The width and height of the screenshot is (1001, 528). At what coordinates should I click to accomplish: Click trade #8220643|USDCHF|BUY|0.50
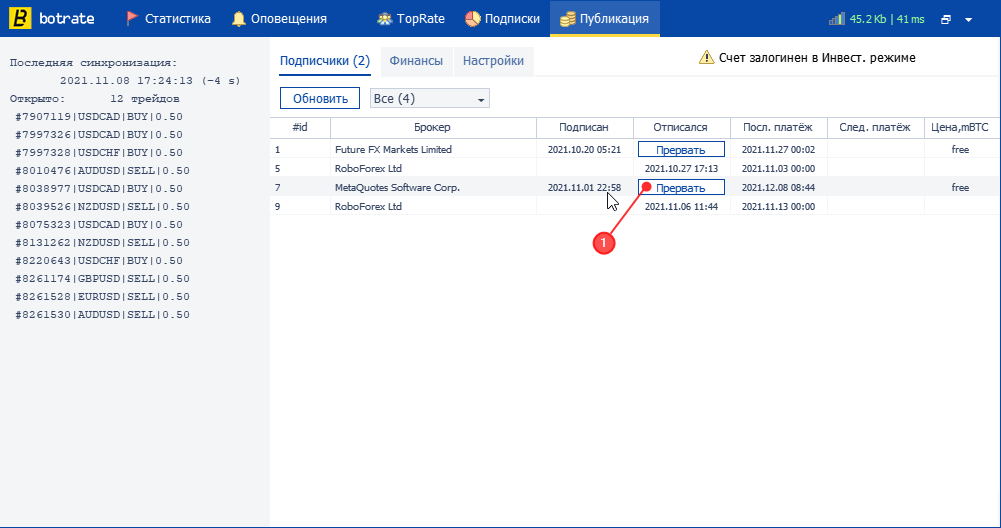(x=99, y=260)
